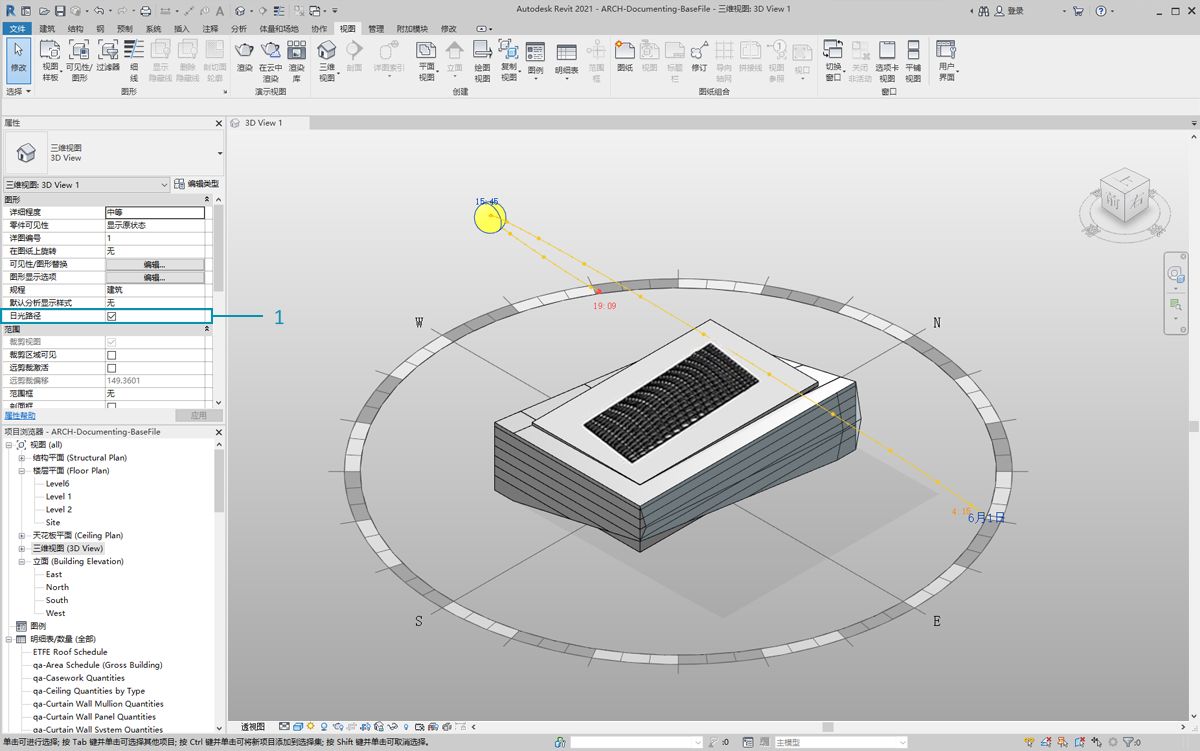Image resolution: width=1200 pixels, height=751 pixels.
Task: Uncheck the 日光路径 (Sun Path) checkbox
Action: (x=111, y=316)
